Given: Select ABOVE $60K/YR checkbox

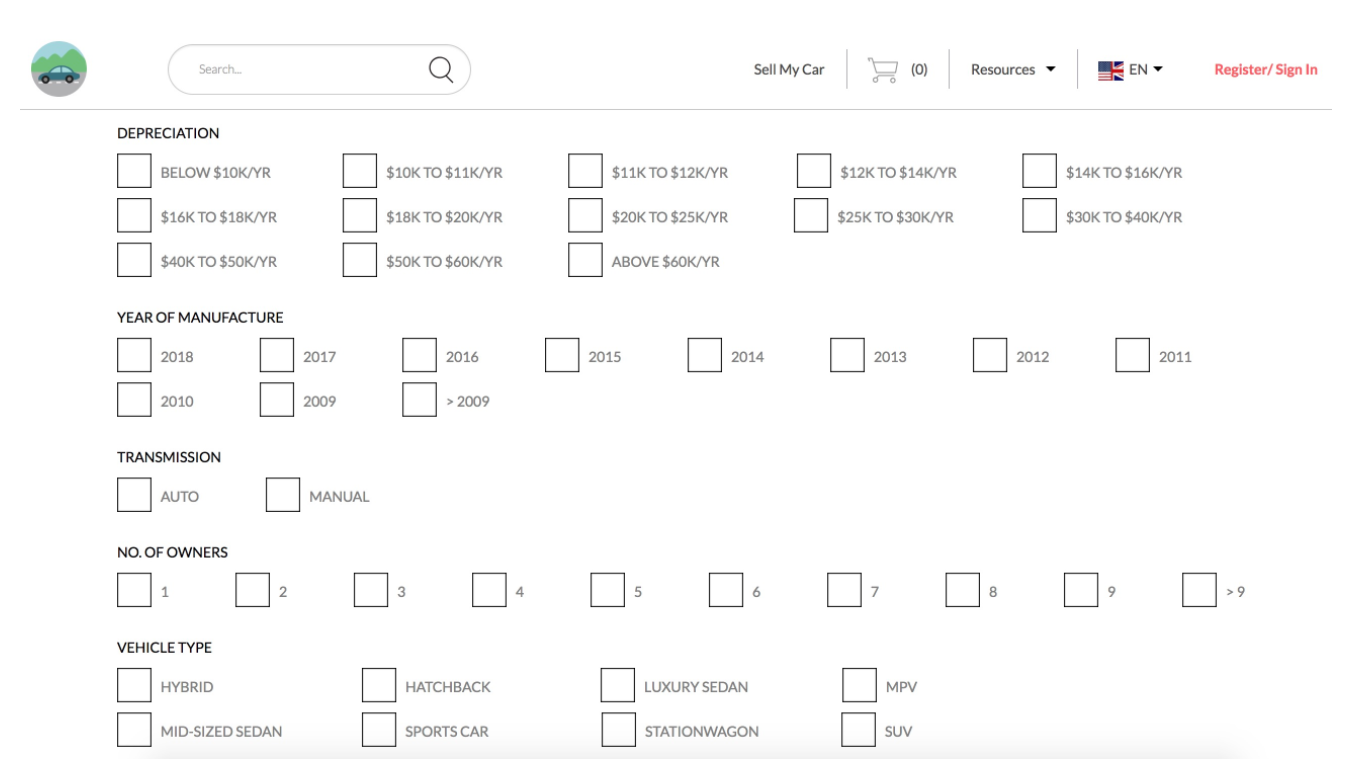Looking at the screenshot, I should pos(585,260).
